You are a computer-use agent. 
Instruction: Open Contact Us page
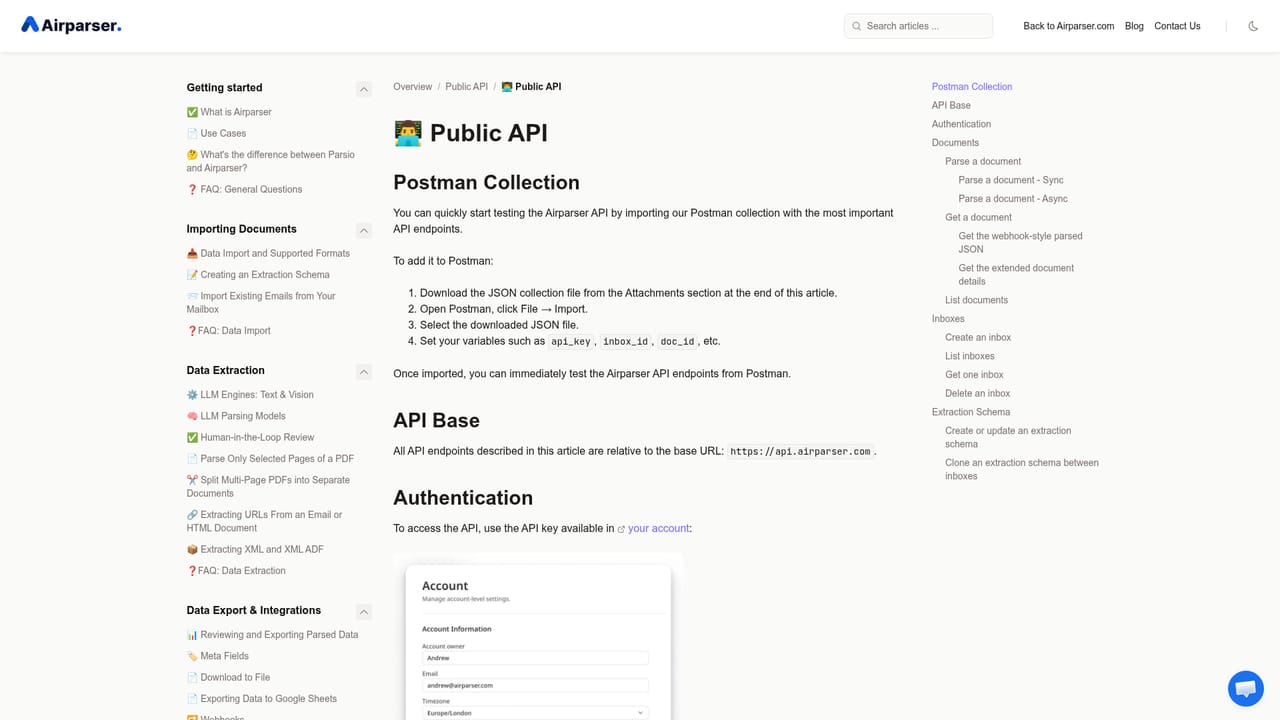click(1177, 26)
